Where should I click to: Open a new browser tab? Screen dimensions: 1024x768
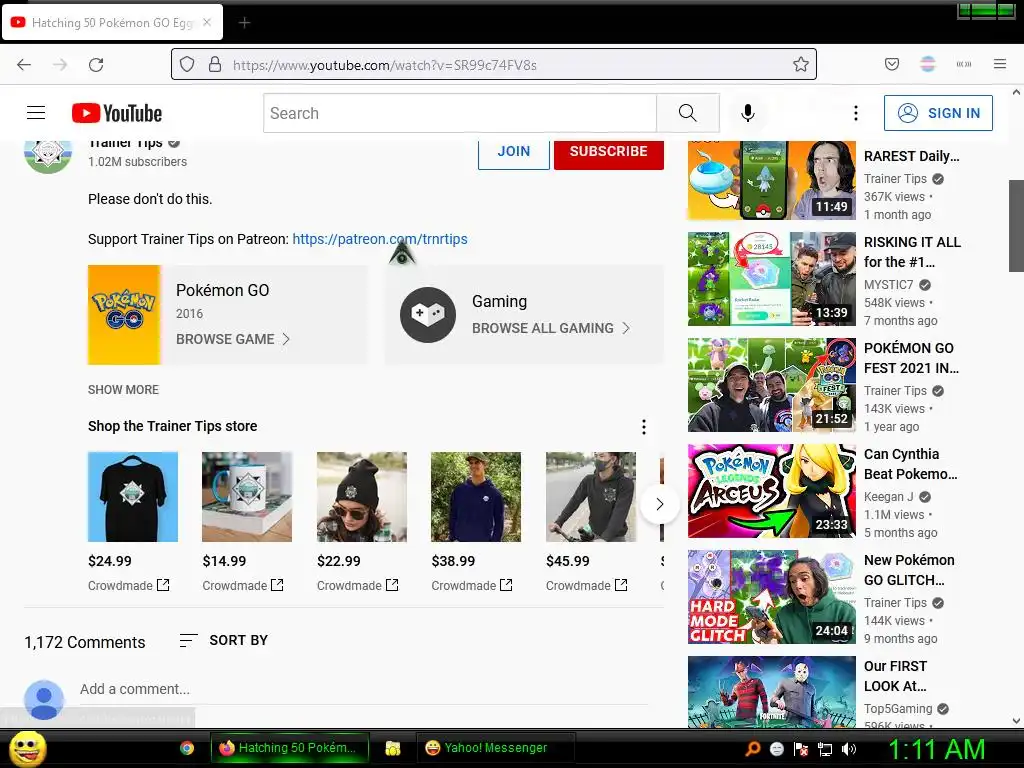[x=244, y=23]
